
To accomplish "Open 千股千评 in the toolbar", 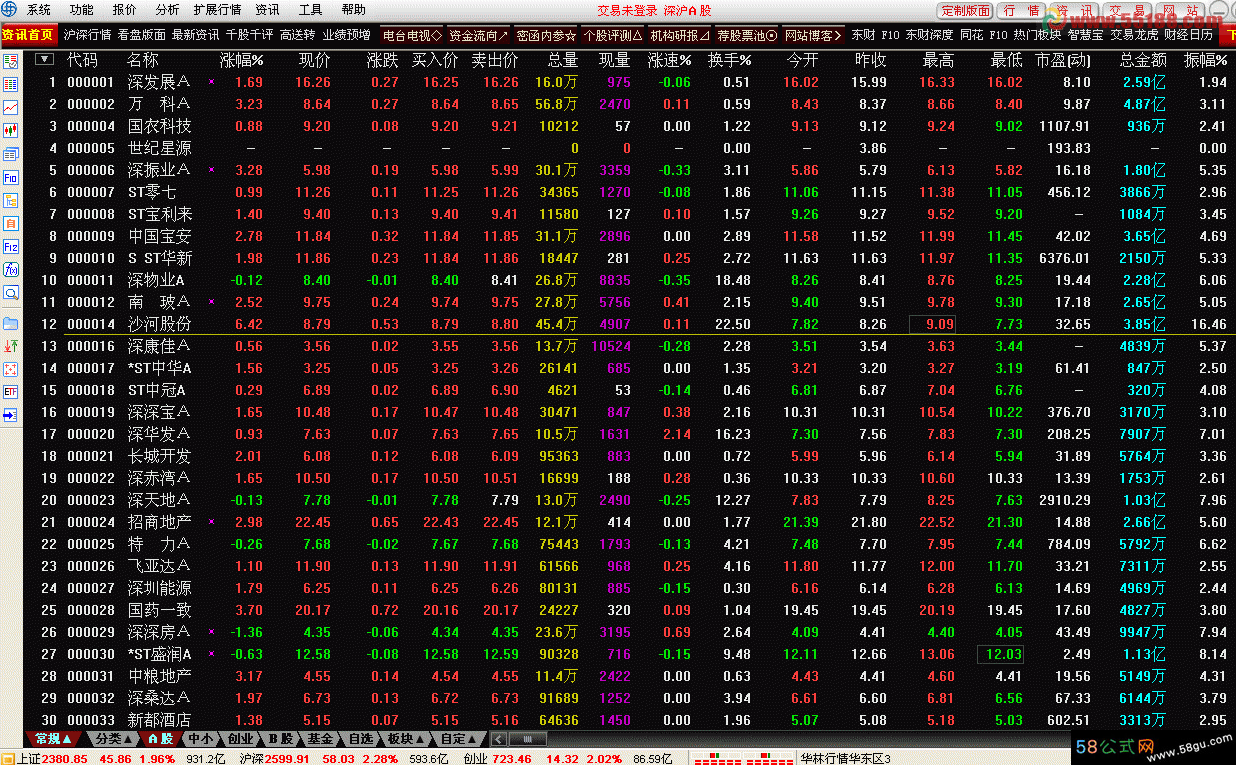I will coord(249,35).
